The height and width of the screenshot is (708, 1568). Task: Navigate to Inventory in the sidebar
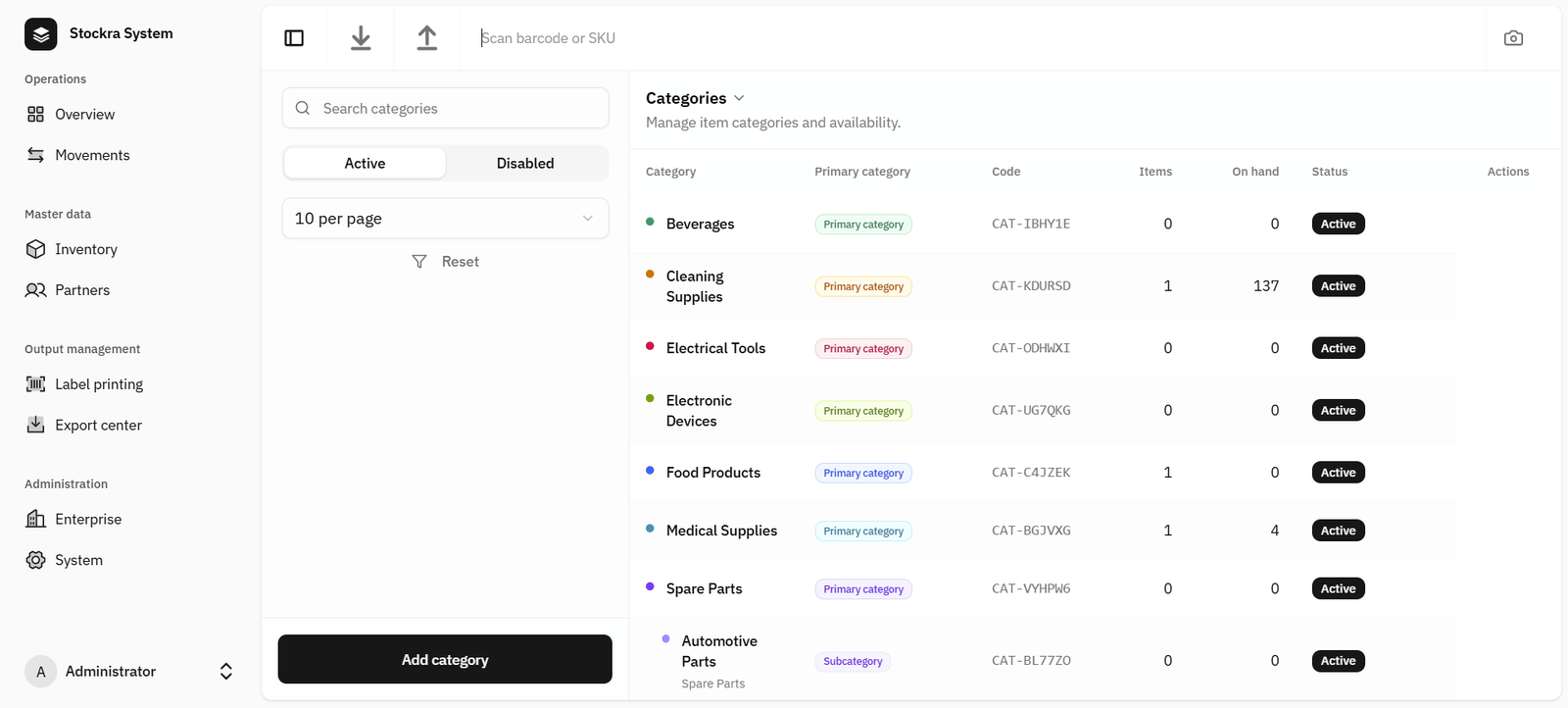tap(85, 250)
